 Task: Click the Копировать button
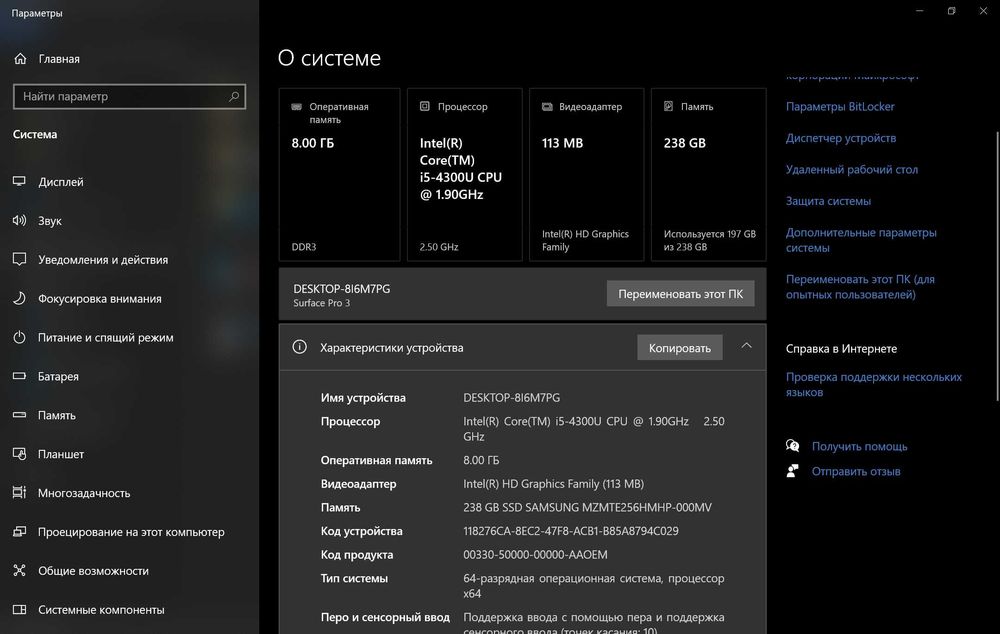click(680, 348)
